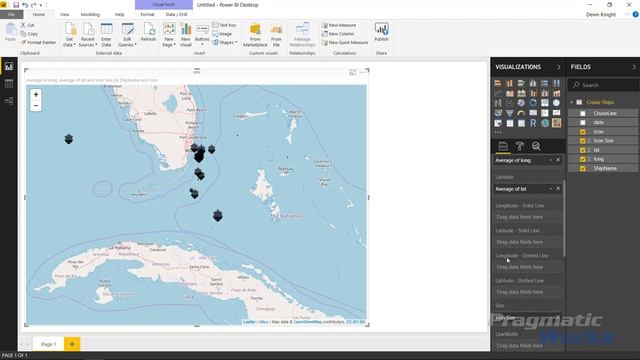
Task: Click New Quick Measure
Action: coord(345,42)
